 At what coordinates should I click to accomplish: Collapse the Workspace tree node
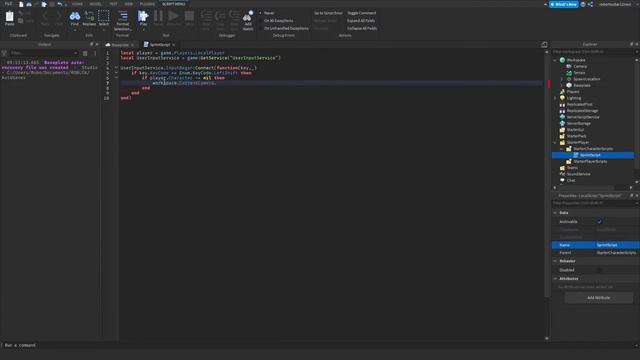point(555,60)
